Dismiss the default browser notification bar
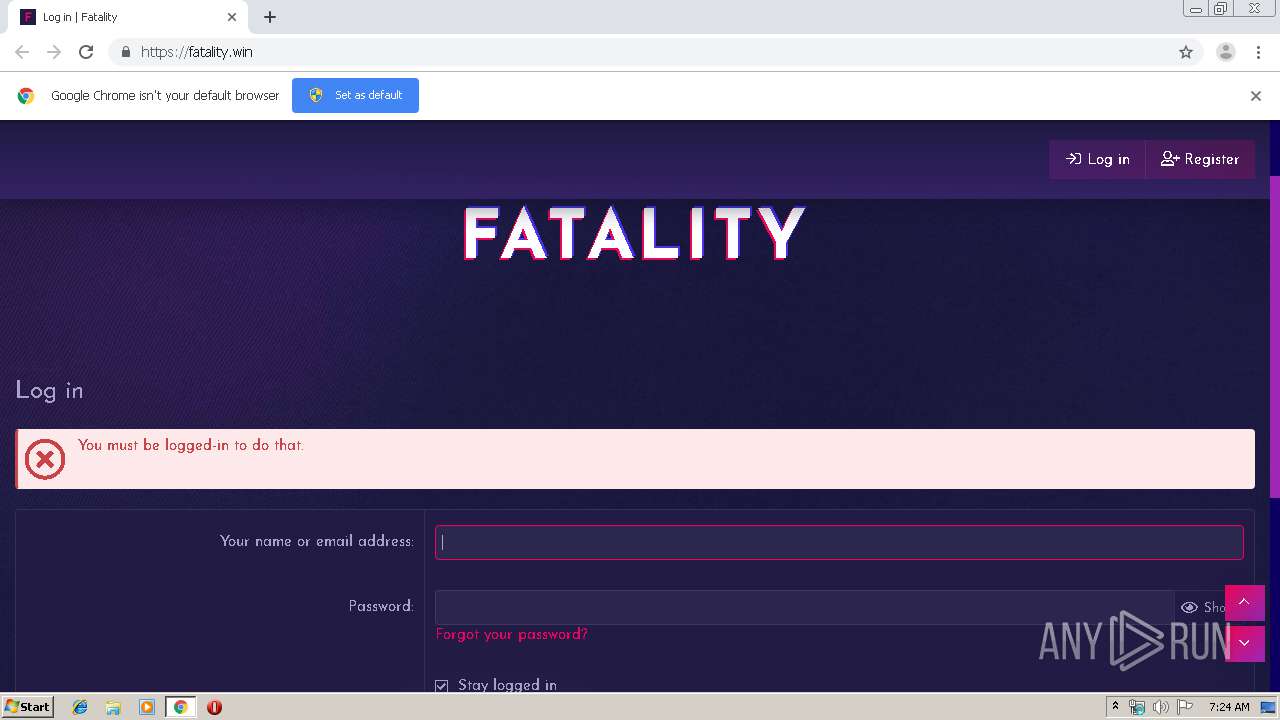 [x=1256, y=96]
